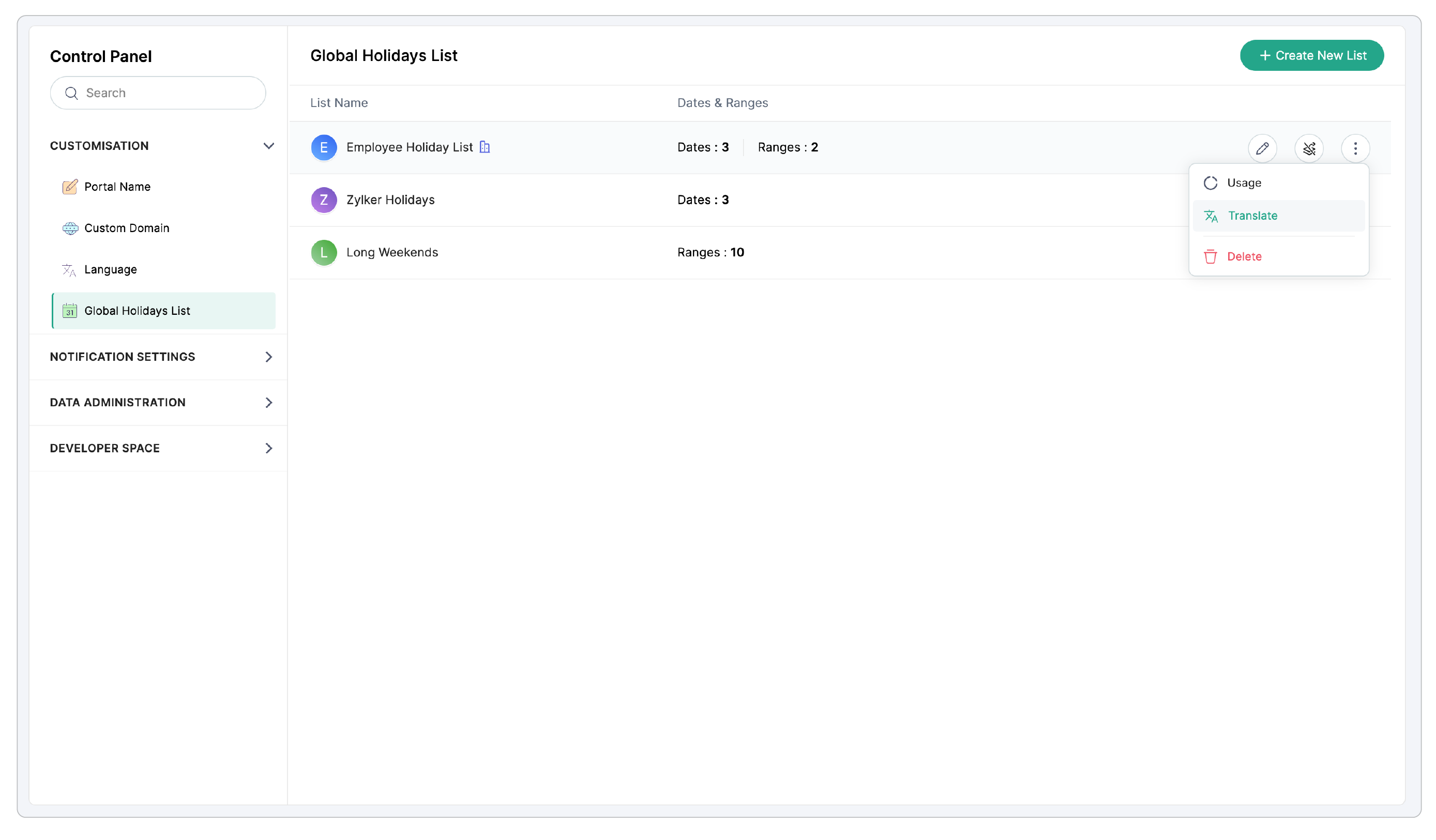1436x840 pixels.
Task: Click the Create New List button
Action: 1311,55
